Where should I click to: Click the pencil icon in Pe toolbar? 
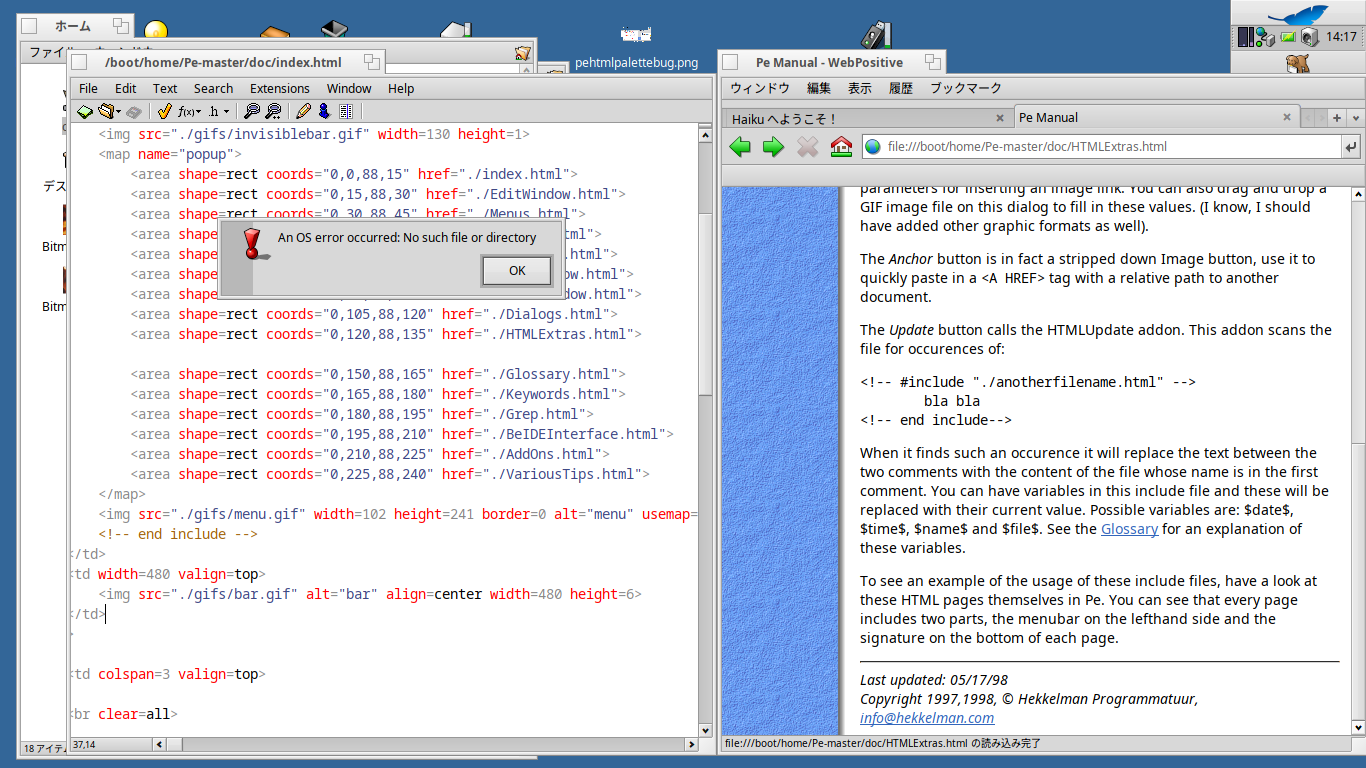[304, 111]
